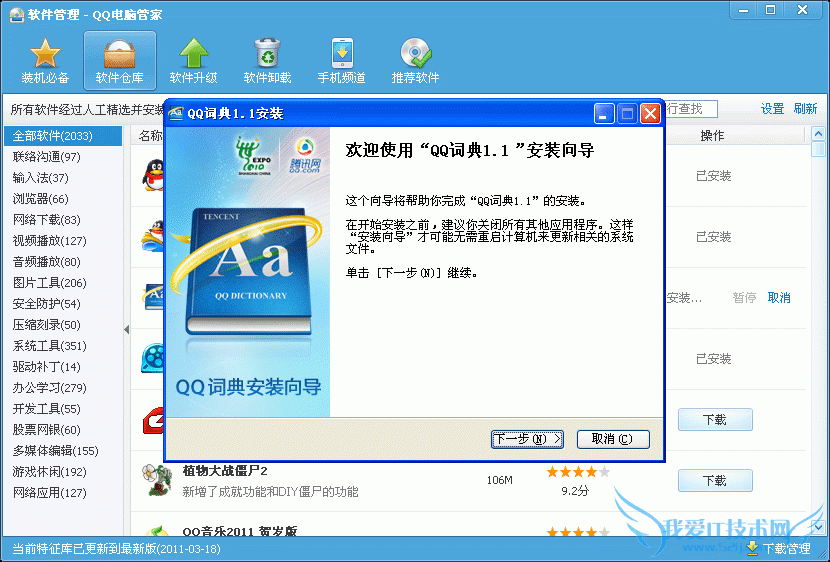The width and height of the screenshot is (830, 562).
Task: Open the 推荐软件 disc tab
Action: [x=416, y=60]
